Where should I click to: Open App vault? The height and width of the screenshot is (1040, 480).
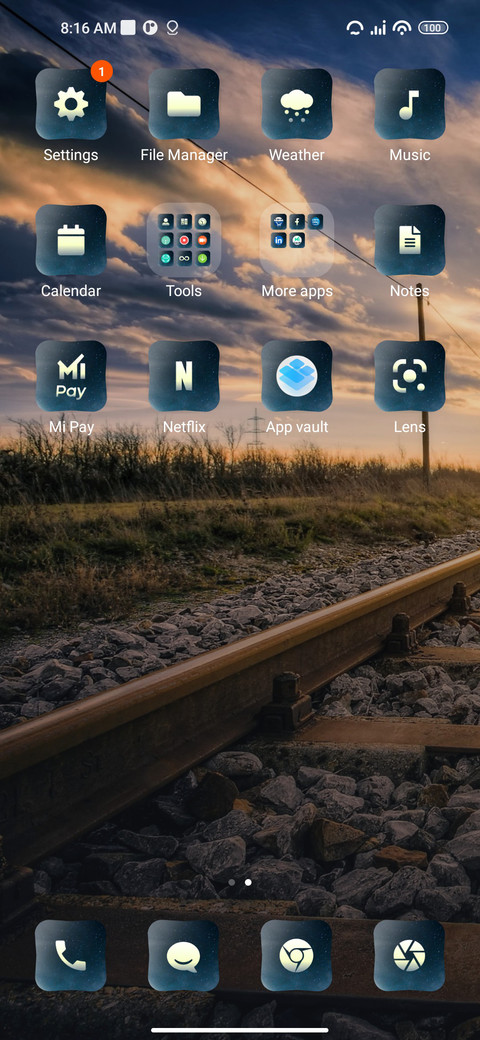click(x=296, y=376)
